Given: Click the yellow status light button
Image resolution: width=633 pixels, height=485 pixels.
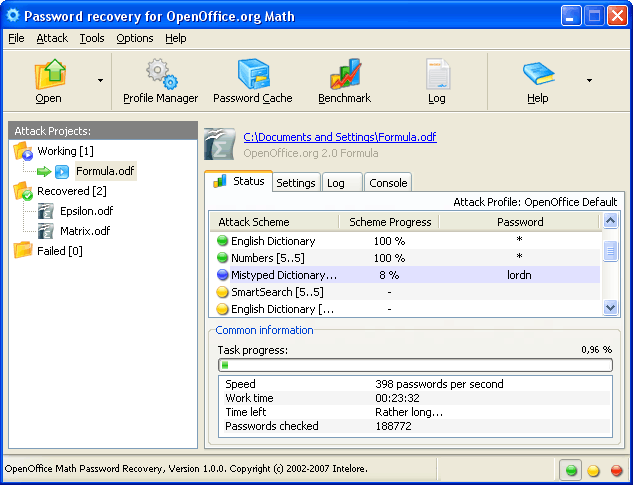Looking at the screenshot, I should click(593, 470).
